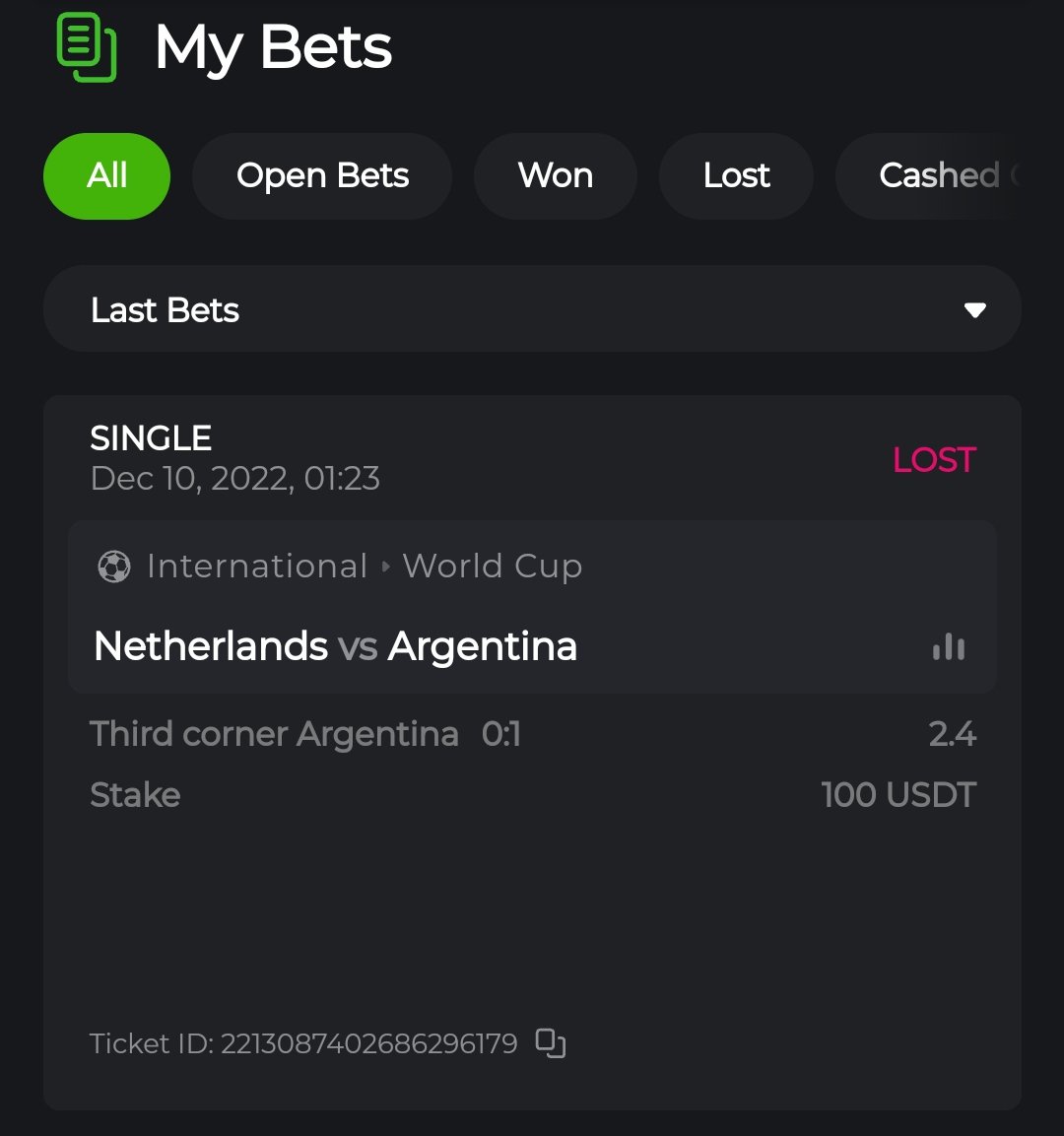1064x1136 pixels.
Task: Click the soccer ball sport icon
Action: coord(114,567)
